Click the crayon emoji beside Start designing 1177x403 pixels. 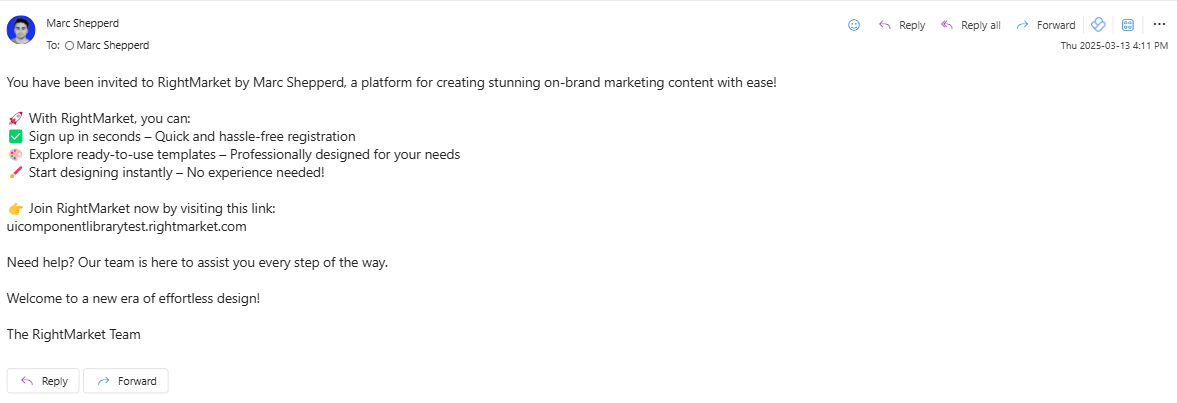pyautogui.click(x=15, y=172)
